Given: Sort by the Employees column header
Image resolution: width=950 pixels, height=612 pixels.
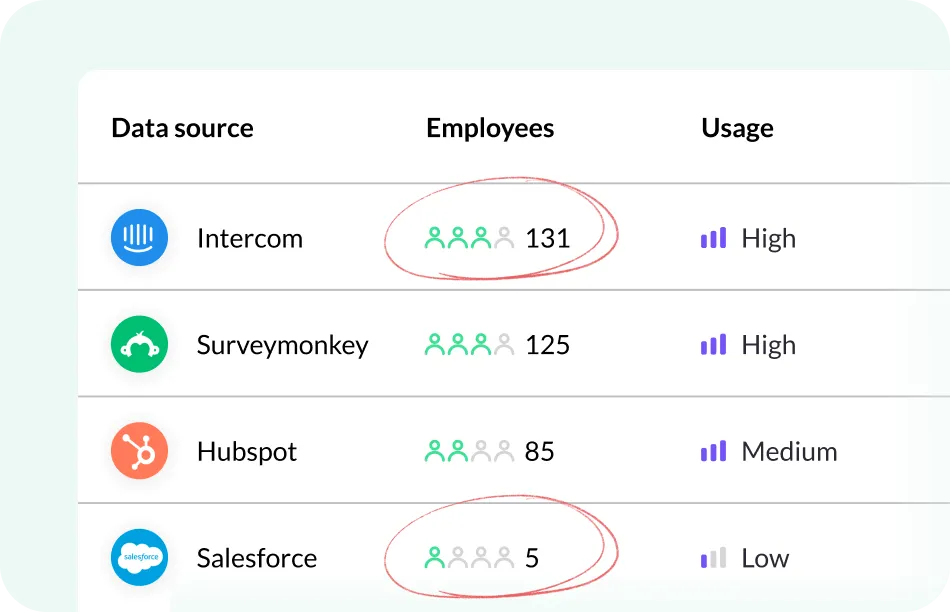Looking at the screenshot, I should pos(490,128).
